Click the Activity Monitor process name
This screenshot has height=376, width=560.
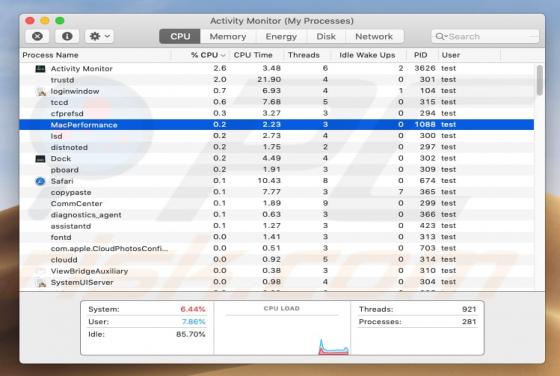(81, 69)
